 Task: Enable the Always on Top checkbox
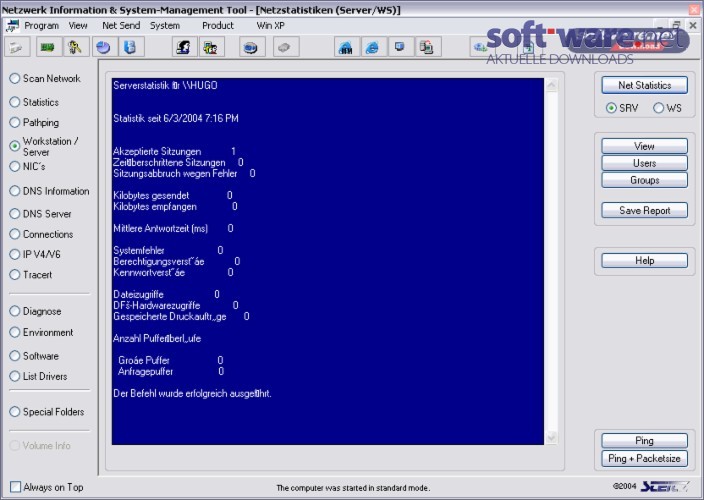[x=15, y=487]
